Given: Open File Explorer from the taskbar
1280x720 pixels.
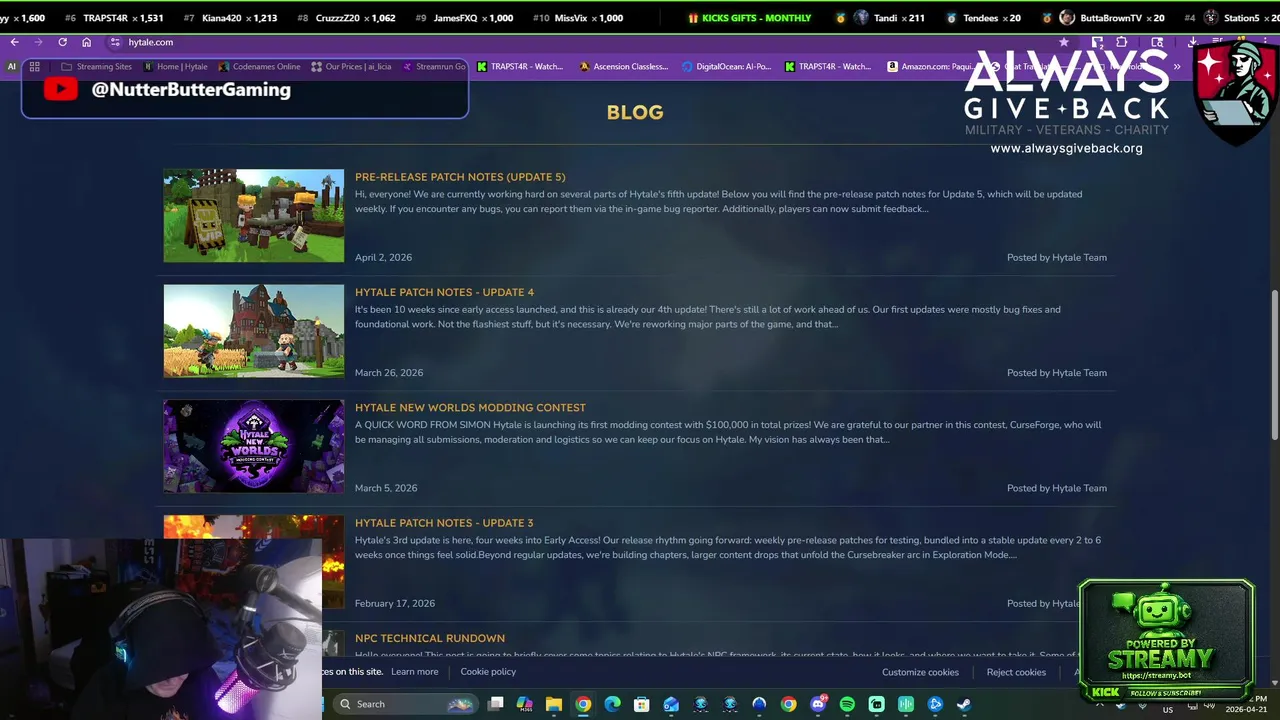Looking at the screenshot, I should tap(553, 704).
